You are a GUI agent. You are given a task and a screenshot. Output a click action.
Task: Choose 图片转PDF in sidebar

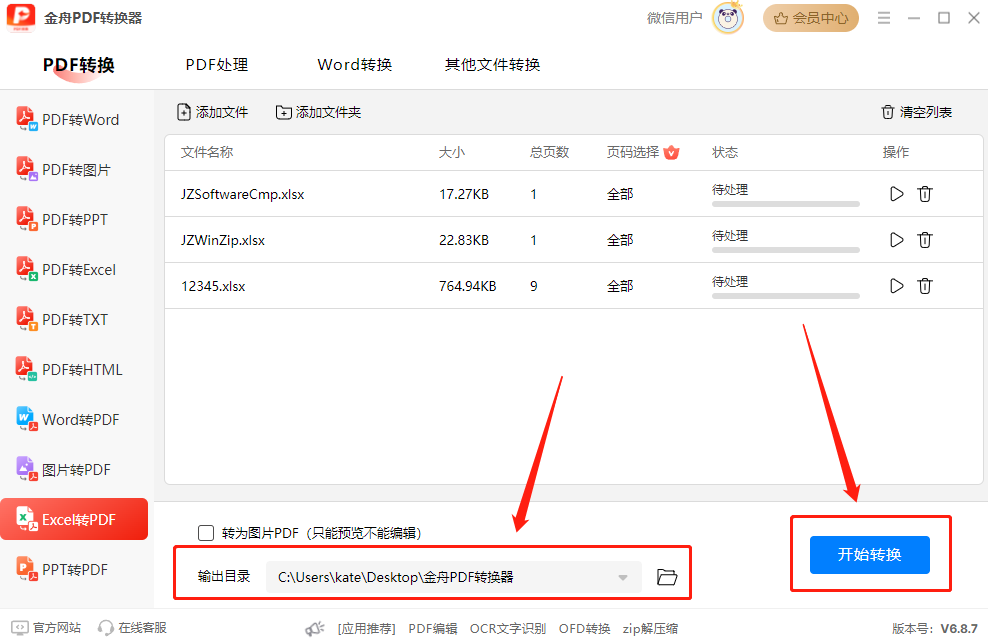(x=74, y=469)
